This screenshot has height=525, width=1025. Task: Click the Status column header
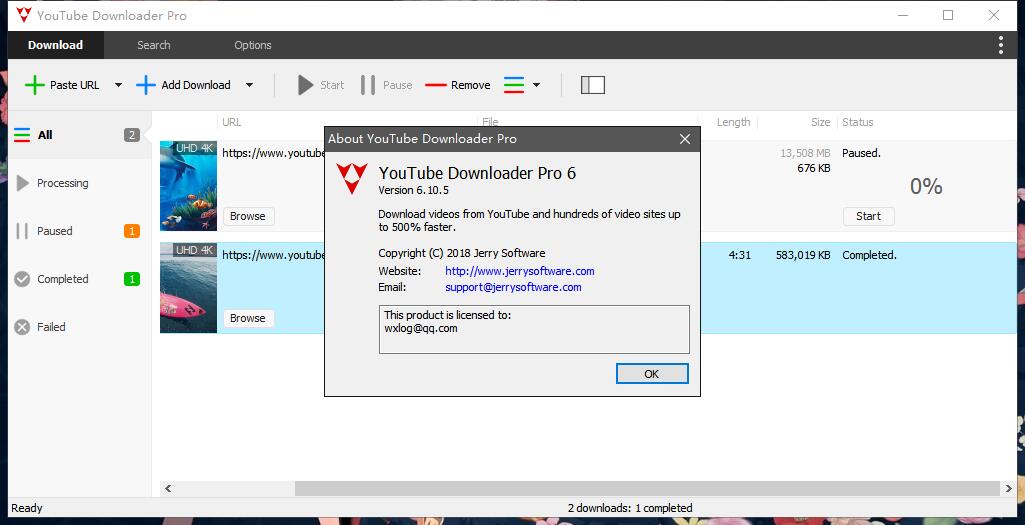[858, 122]
